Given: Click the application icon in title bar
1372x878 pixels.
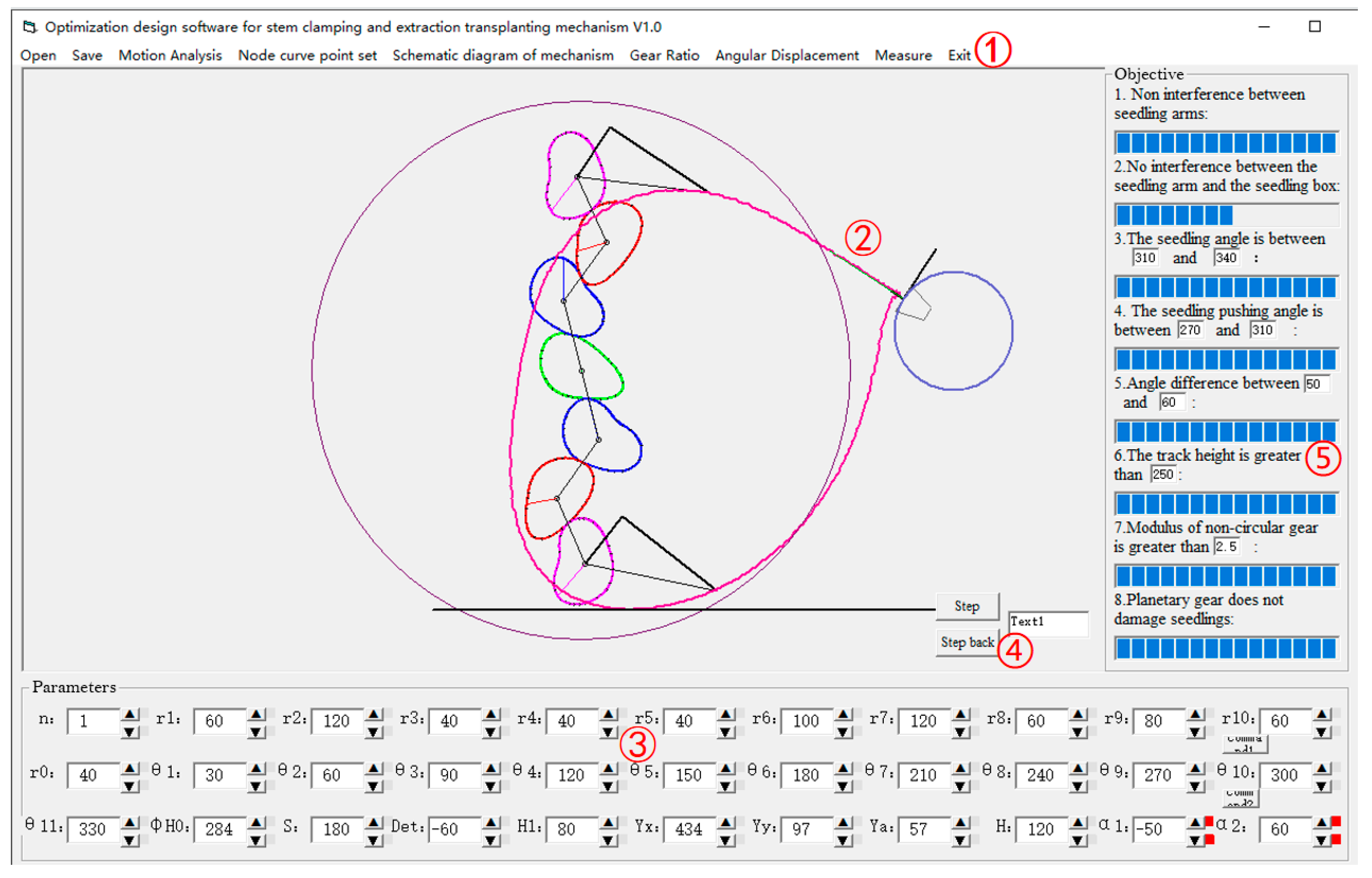Looking at the screenshot, I should pyautogui.click(x=30, y=27).
